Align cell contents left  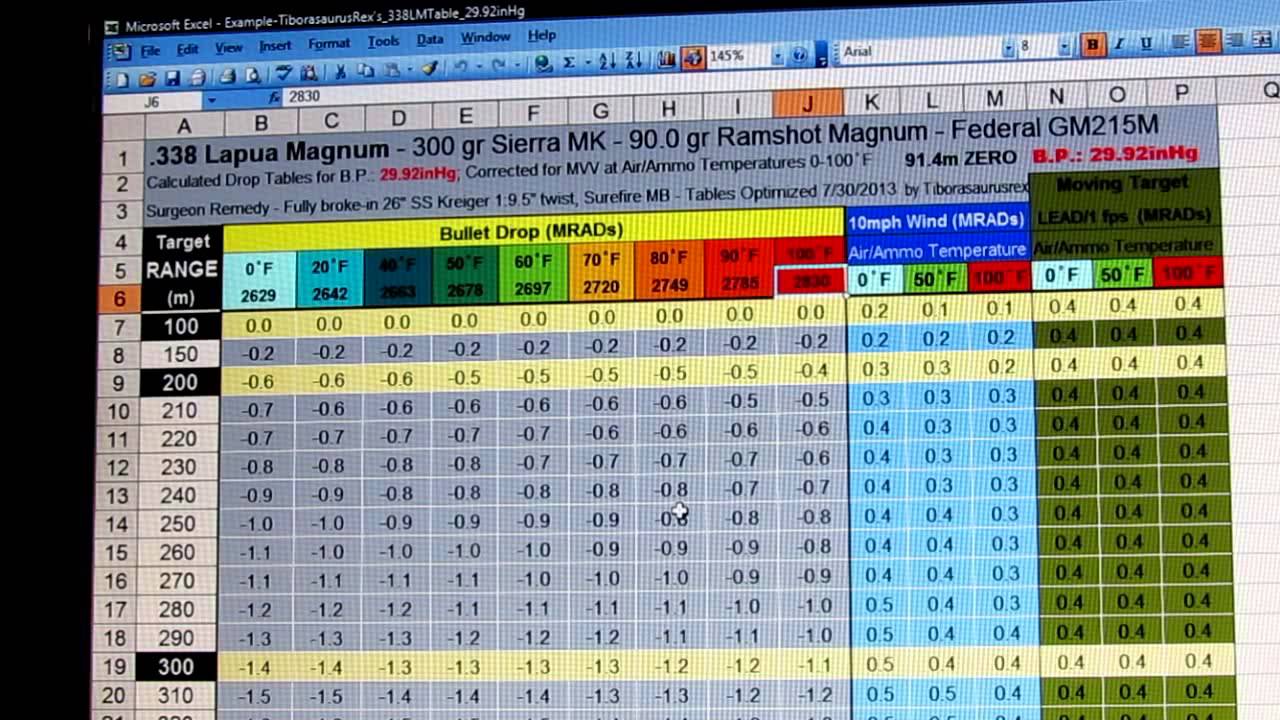(x=1179, y=41)
